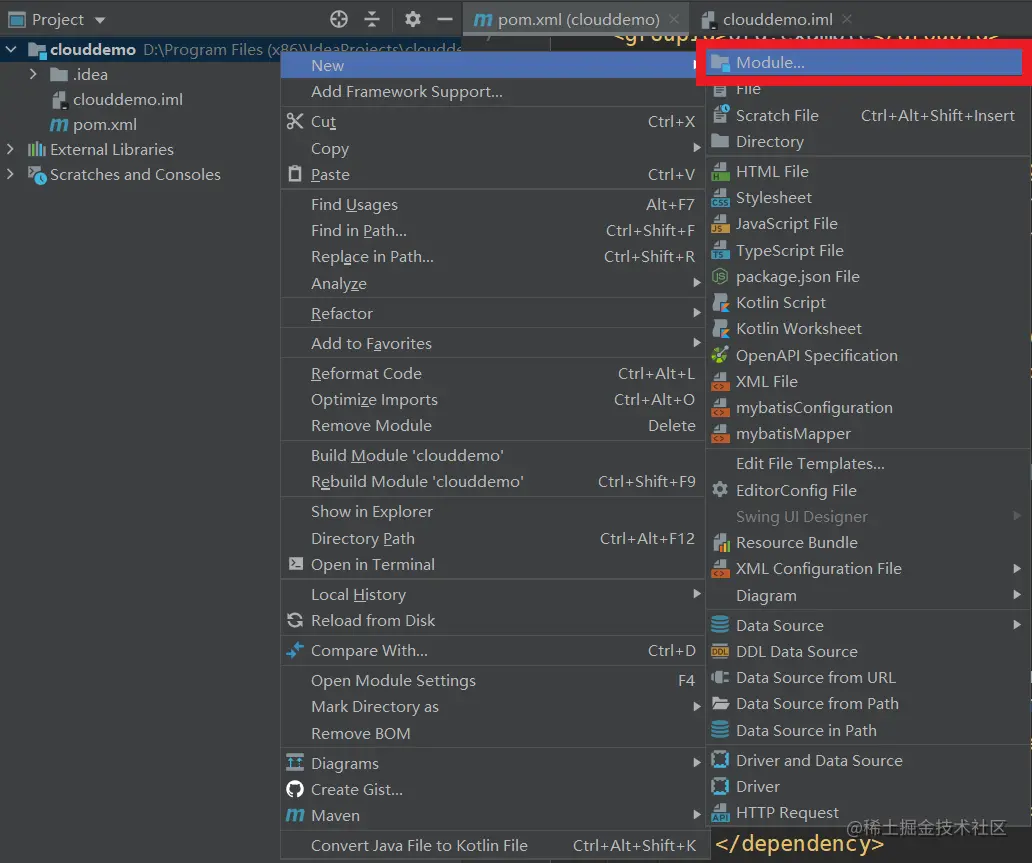Expand the Refactor submenu
Viewport: 1032px width, 863px height.
pyautogui.click(x=490, y=313)
